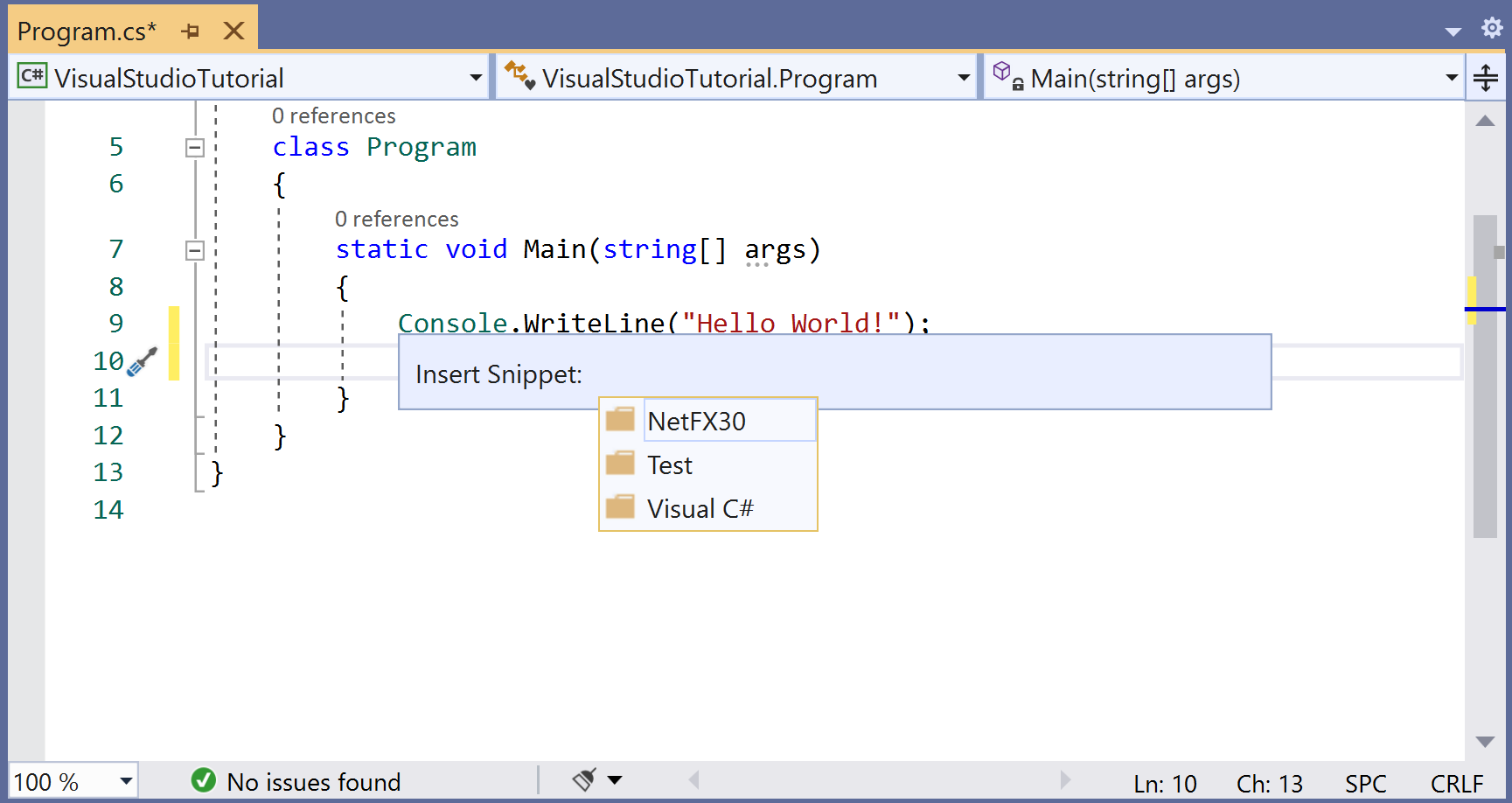Image resolution: width=1512 pixels, height=803 pixels.
Task: Select the Test snippet folder
Action: click(x=708, y=464)
